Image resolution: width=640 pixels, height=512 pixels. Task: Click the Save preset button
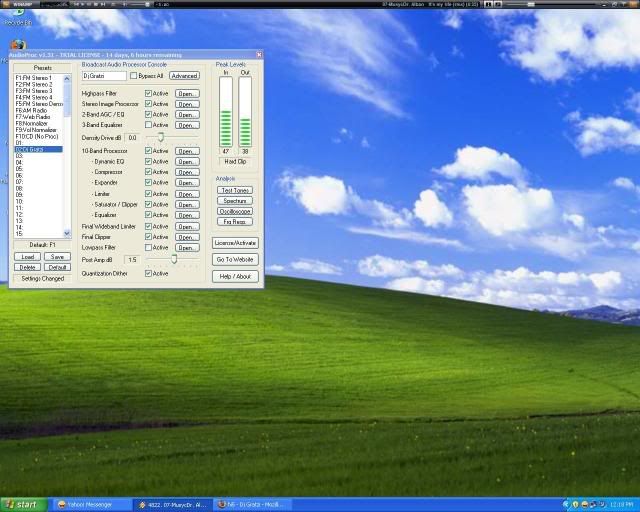click(57, 257)
